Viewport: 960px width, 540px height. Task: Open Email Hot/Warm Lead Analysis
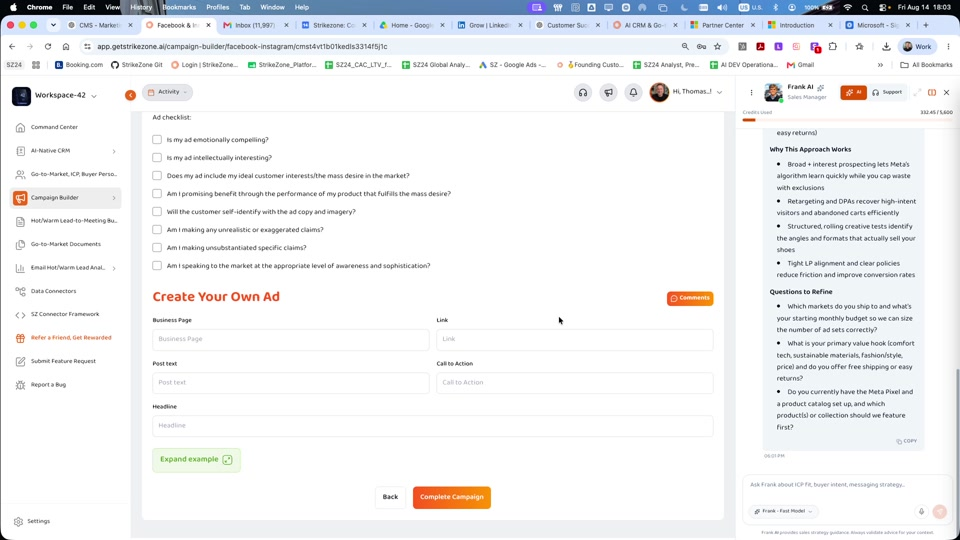[67, 268]
